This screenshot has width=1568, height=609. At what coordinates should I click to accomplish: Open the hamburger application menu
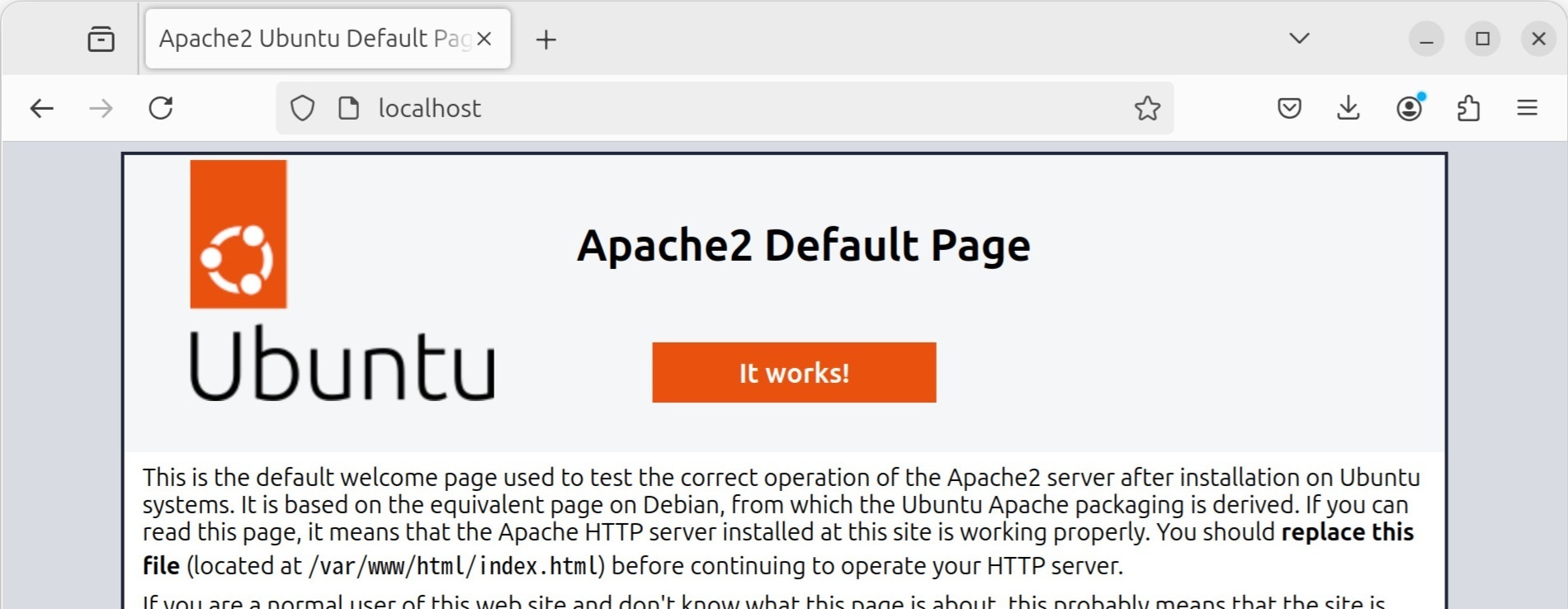click(x=1528, y=108)
